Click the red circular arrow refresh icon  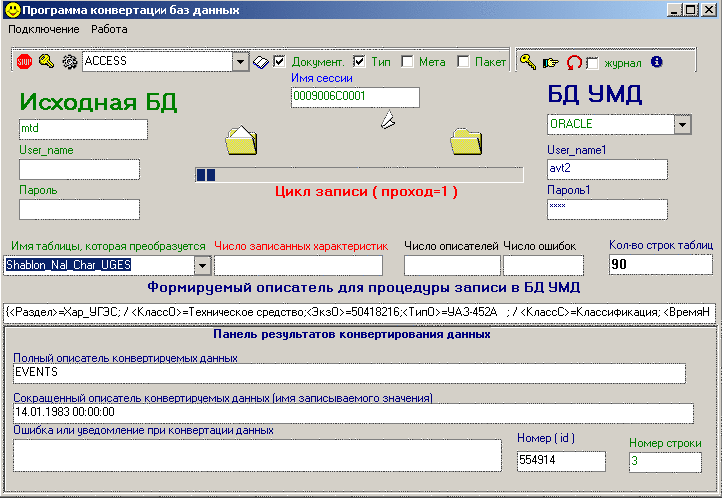[573, 62]
